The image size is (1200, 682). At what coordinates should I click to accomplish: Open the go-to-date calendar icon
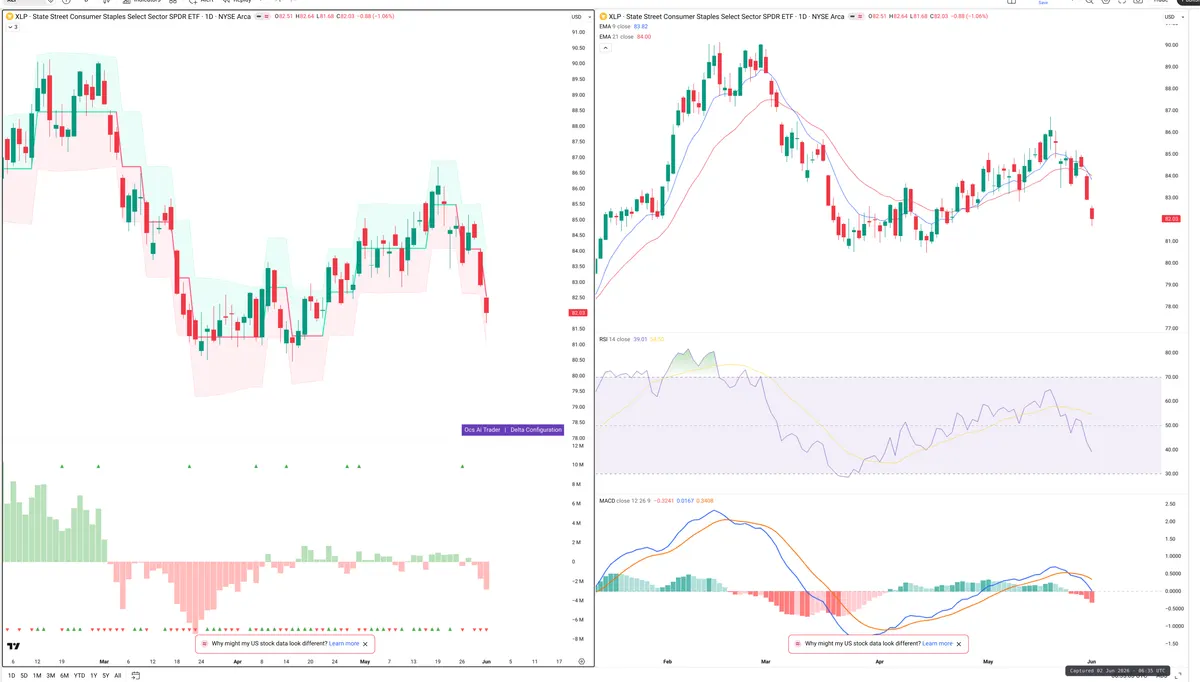coord(134,676)
